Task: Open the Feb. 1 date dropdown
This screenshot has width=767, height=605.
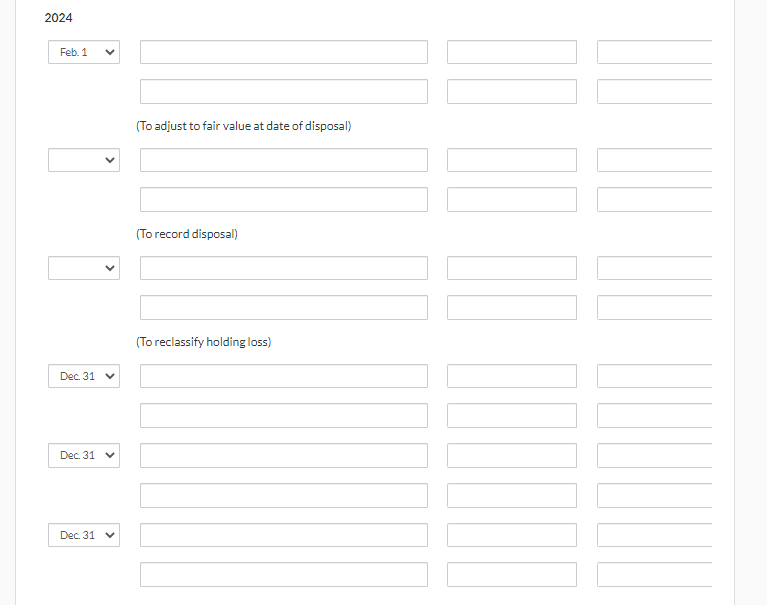Action: [84, 52]
